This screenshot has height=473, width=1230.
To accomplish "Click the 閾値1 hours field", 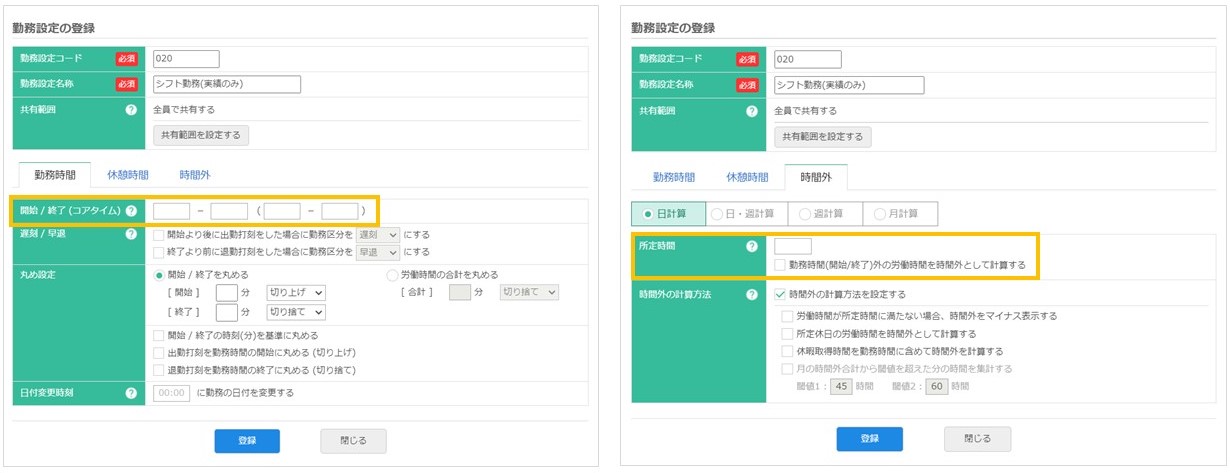I will point(842,386).
